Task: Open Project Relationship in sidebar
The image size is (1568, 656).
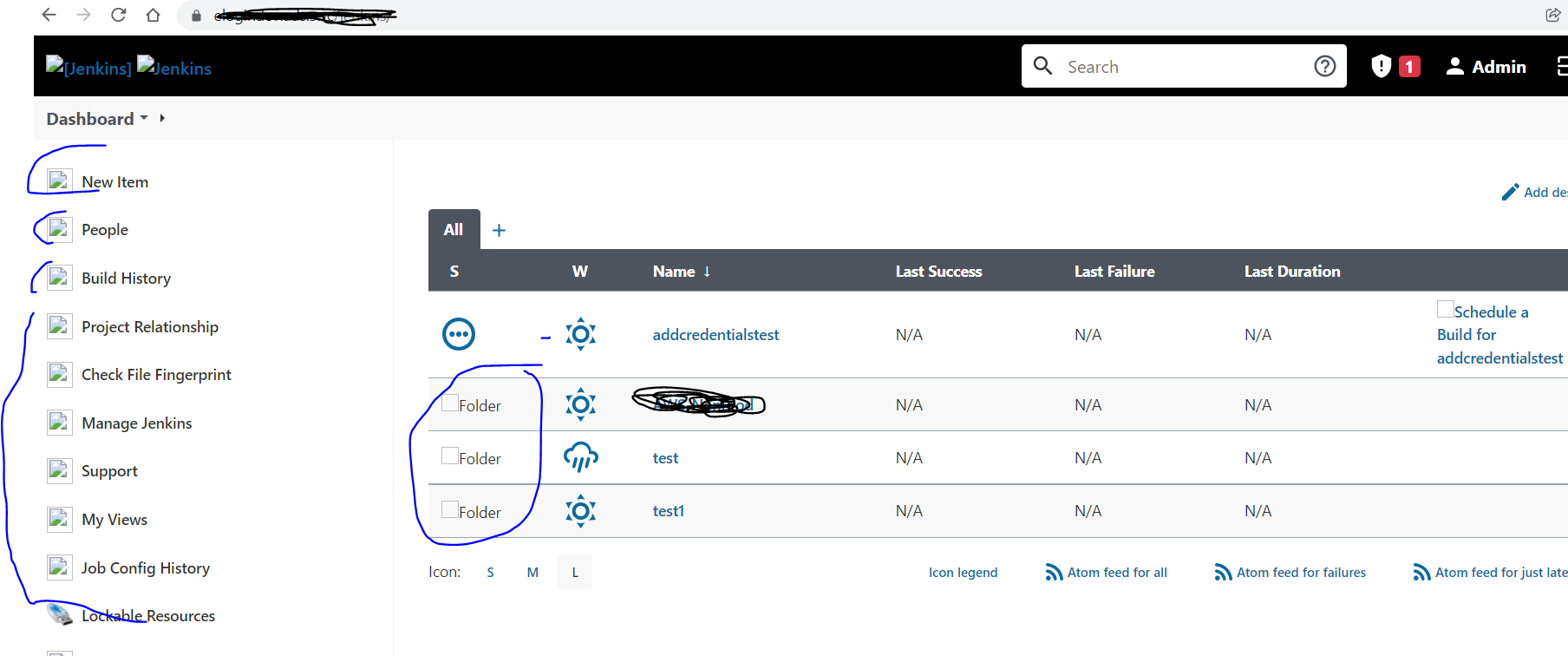Action: pyautogui.click(x=150, y=326)
